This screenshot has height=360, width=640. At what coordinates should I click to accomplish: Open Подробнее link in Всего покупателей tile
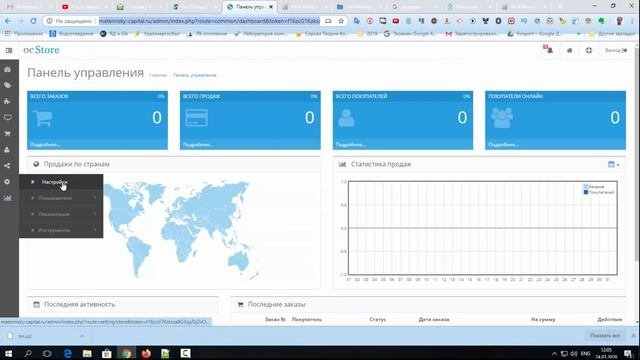click(x=351, y=145)
